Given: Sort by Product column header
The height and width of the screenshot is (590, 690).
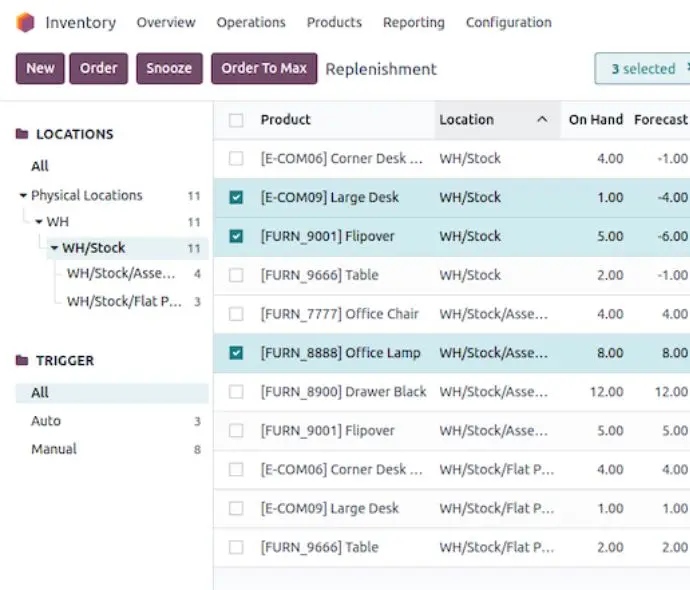Looking at the screenshot, I should [x=286, y=120].
